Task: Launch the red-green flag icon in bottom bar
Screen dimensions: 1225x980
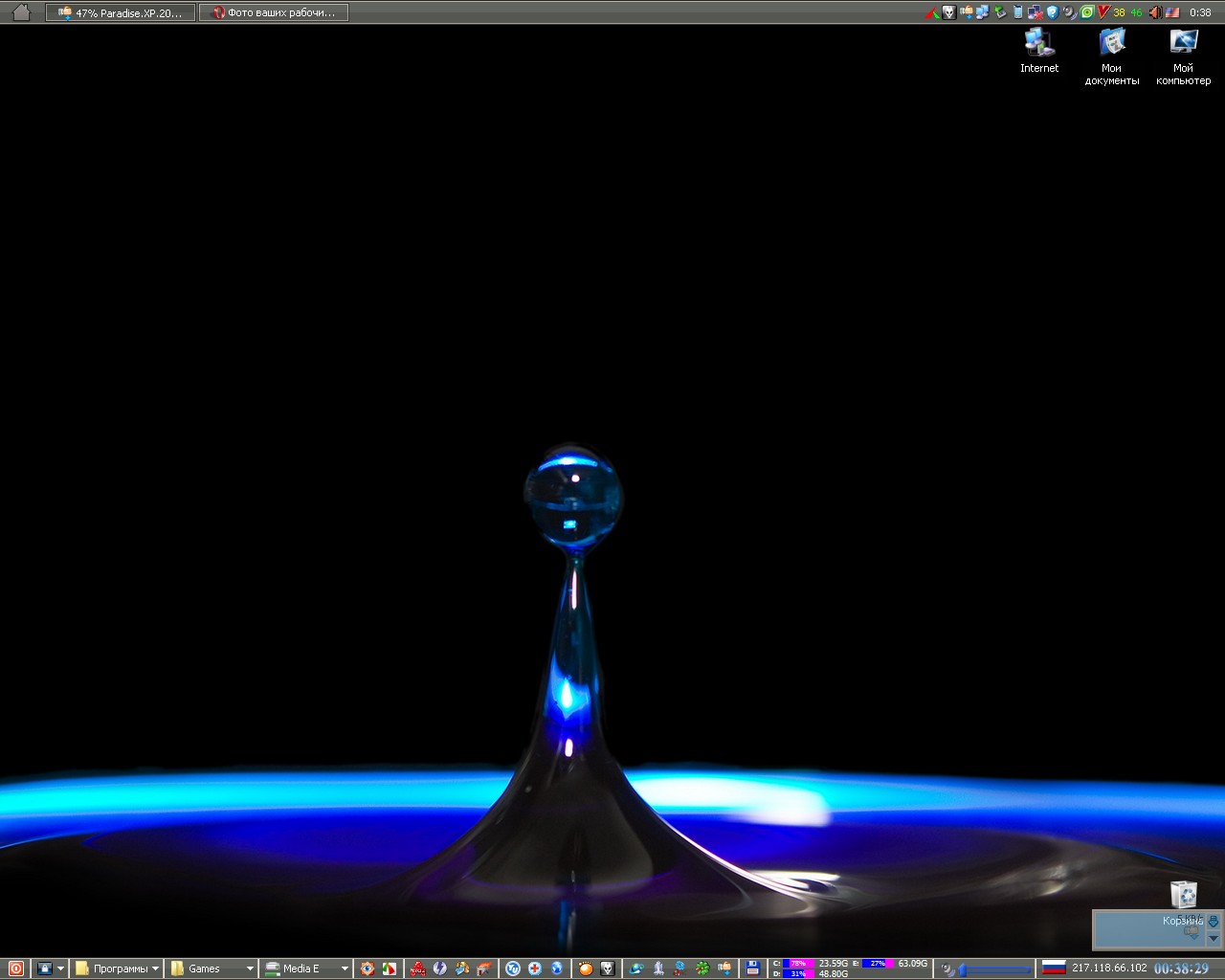Action: tap(390, 969)
